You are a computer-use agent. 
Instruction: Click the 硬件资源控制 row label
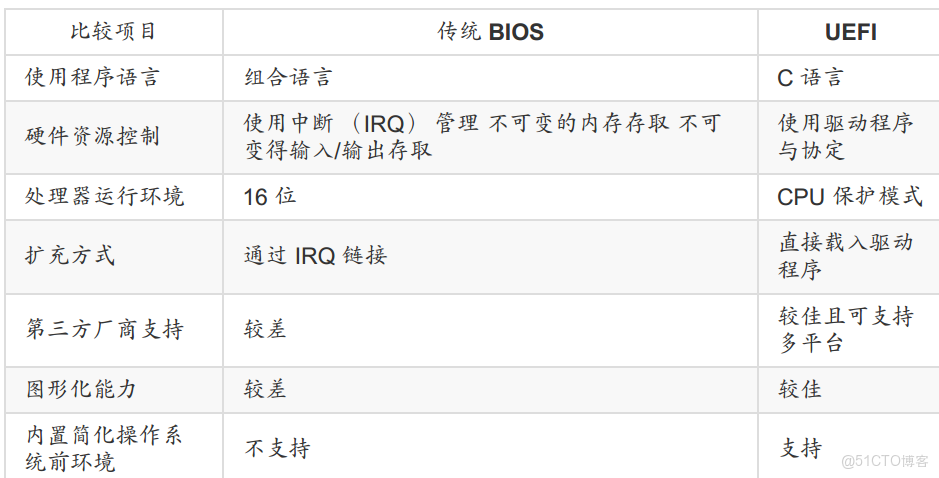pos(92,136)
